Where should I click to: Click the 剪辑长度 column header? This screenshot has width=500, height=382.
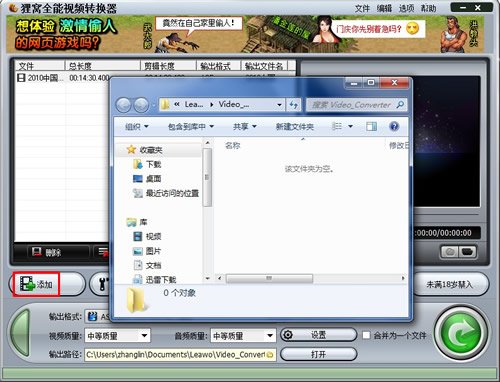(x=168, y=66)
